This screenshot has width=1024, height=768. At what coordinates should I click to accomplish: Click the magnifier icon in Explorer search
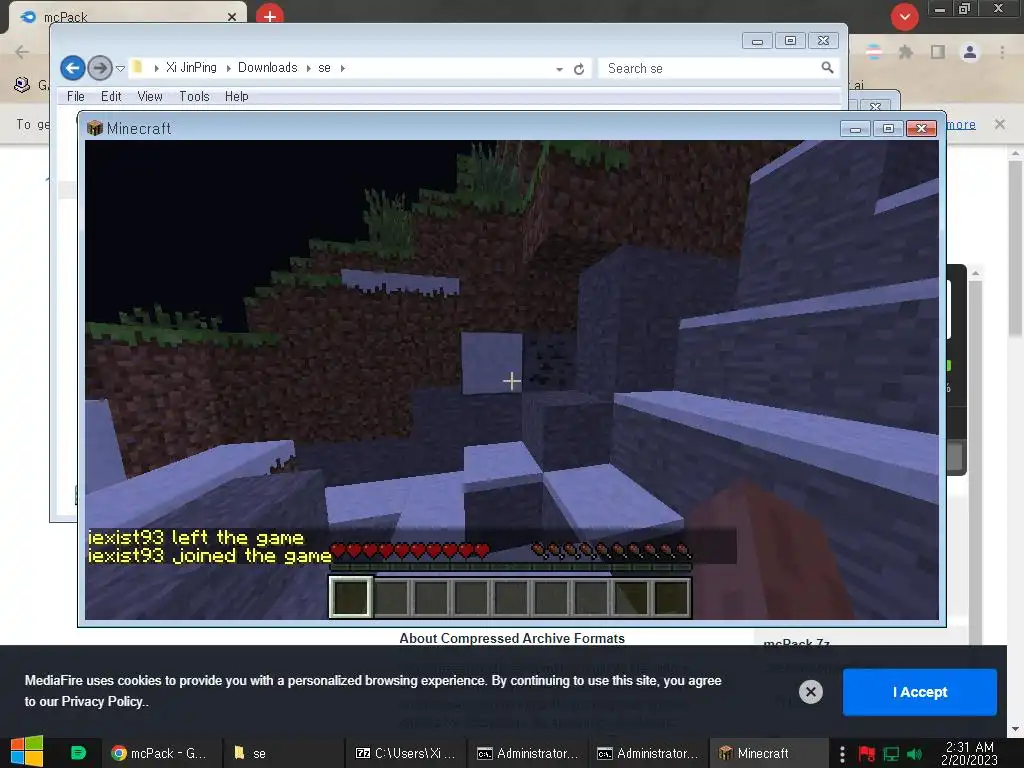coord(827,67)
